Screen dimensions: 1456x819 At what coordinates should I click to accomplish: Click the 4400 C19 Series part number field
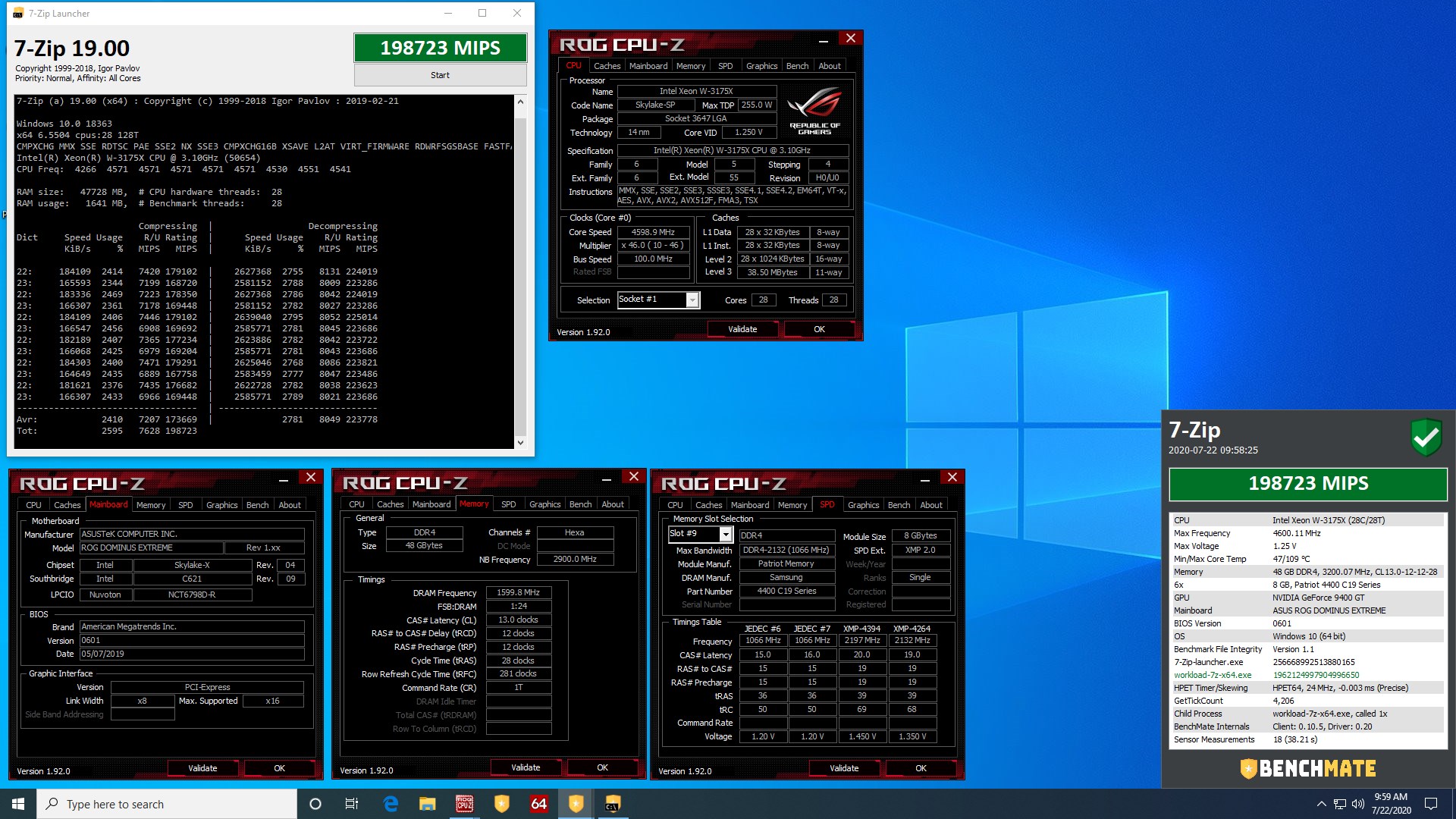(786, 591)
